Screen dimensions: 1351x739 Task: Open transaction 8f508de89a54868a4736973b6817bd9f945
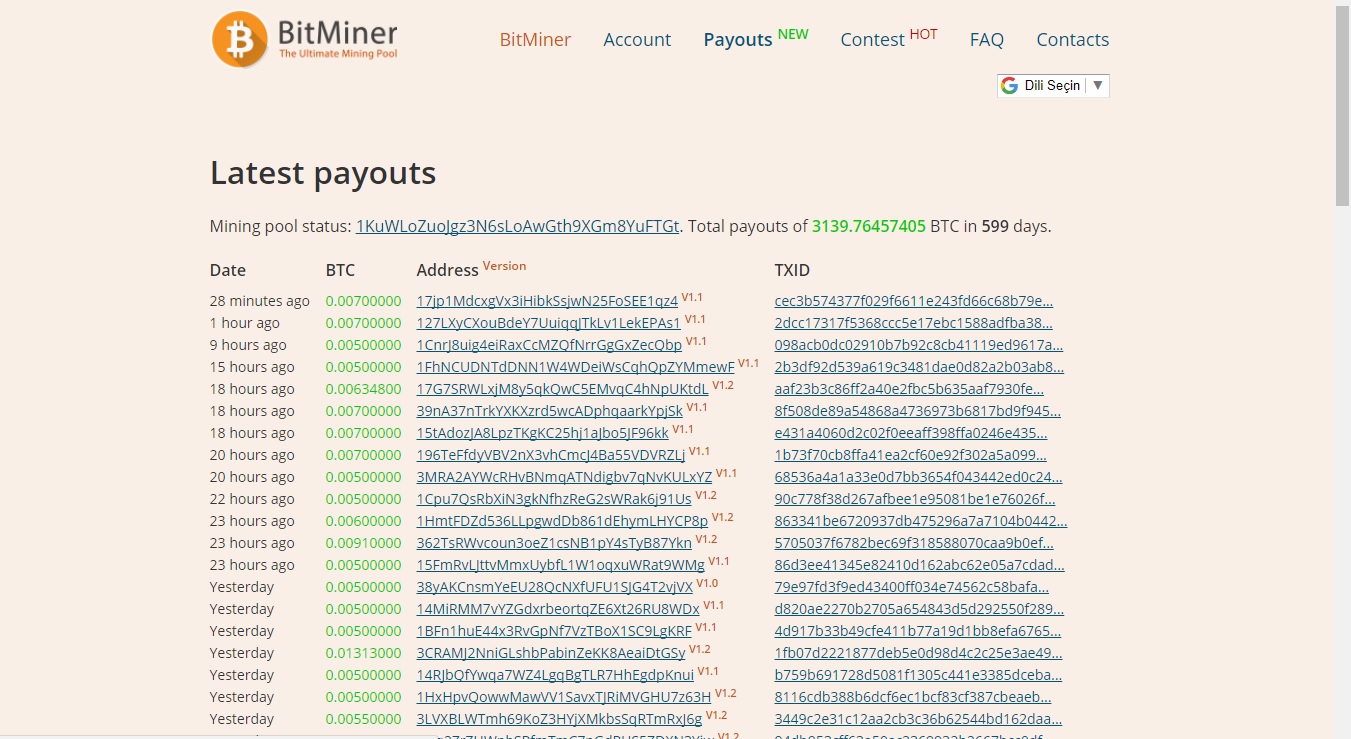(918, 411)
